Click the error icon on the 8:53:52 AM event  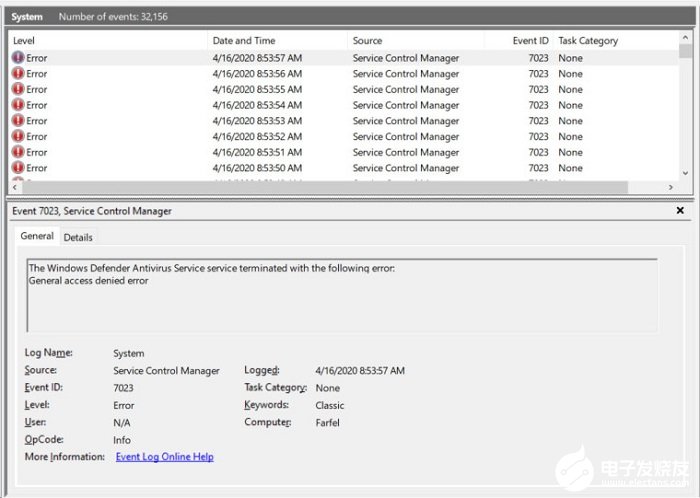pos(18,136)
